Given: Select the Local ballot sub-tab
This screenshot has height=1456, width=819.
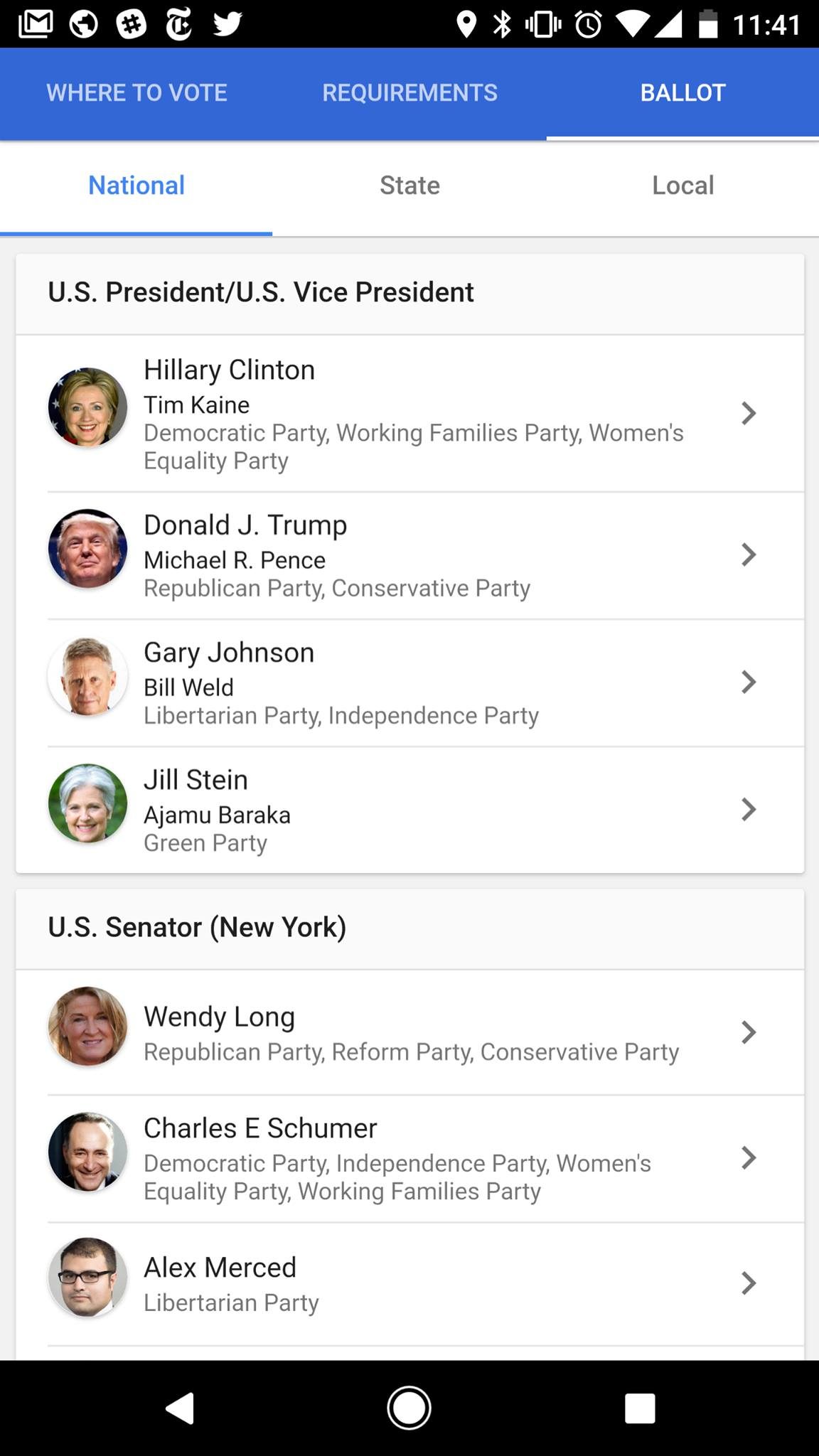Looking at the screenshot, I should (x=682, y=186).
